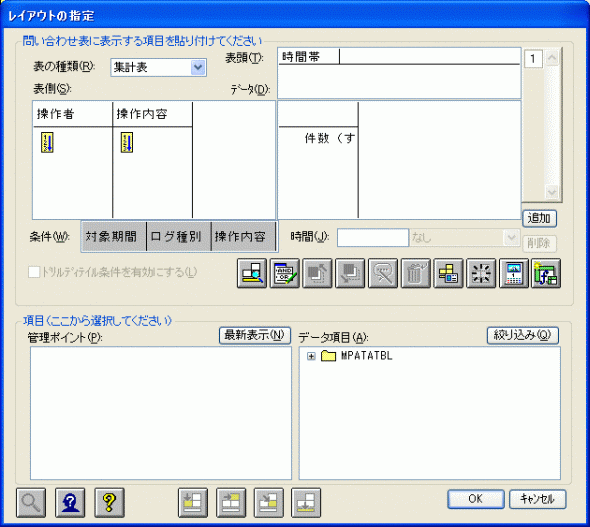Click the blue head question mark icon
Viewport: 590px width, 527px height.
[70, 503]
